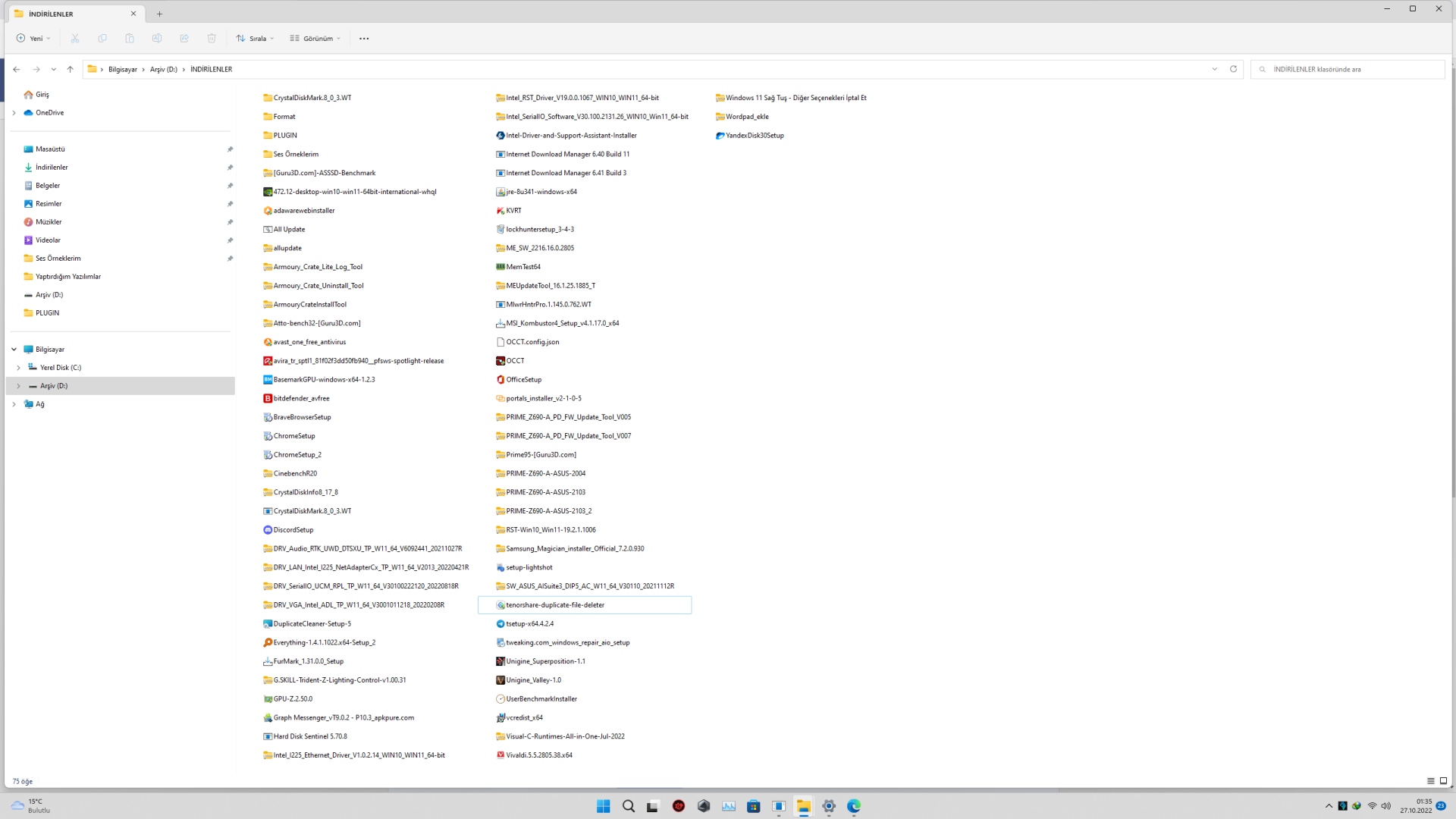1456x819 pixels.
Task: Open Microsoft Edge from the taskbar
Action: pyautogui.click(x=854, y=806)
